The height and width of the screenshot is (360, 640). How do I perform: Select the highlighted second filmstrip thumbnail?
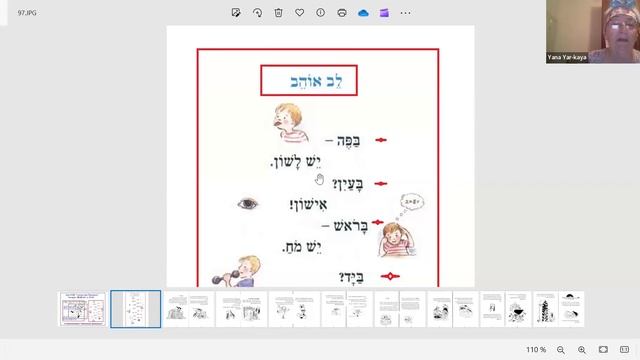136,309
